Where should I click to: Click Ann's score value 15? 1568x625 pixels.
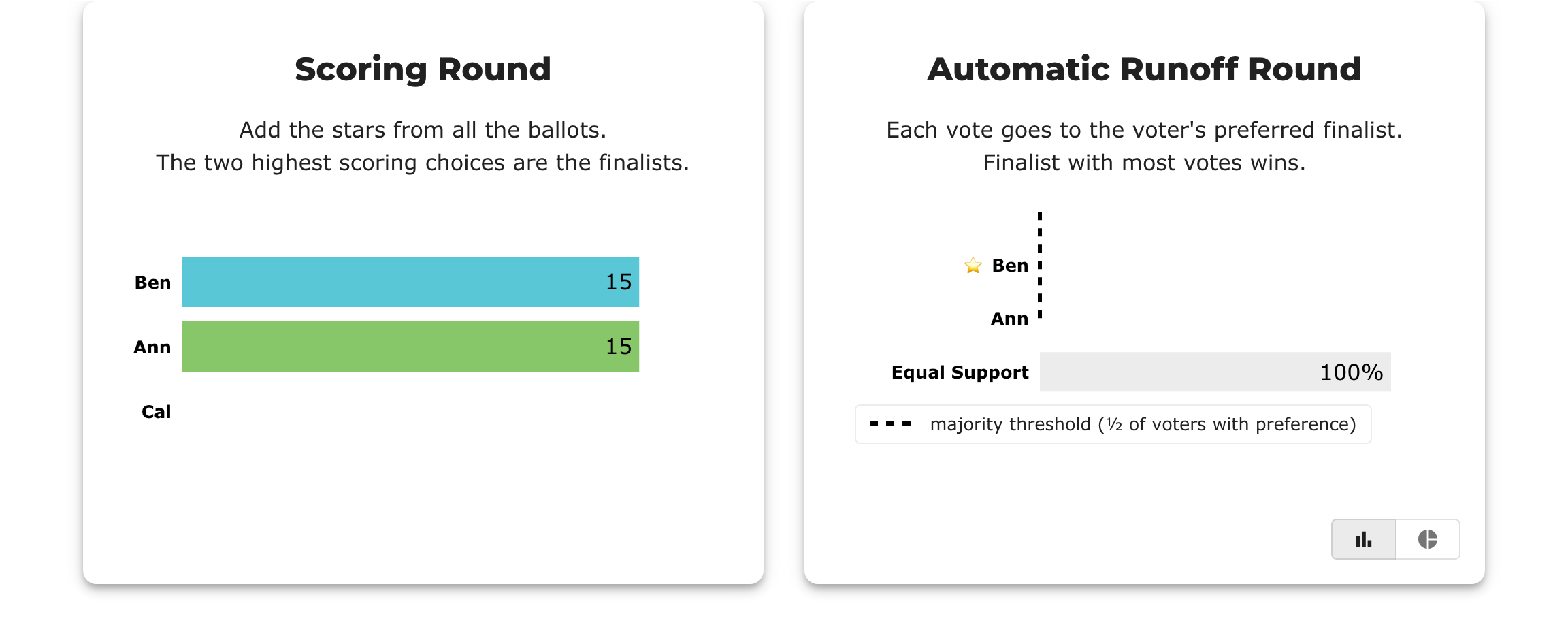click(619, 347)
